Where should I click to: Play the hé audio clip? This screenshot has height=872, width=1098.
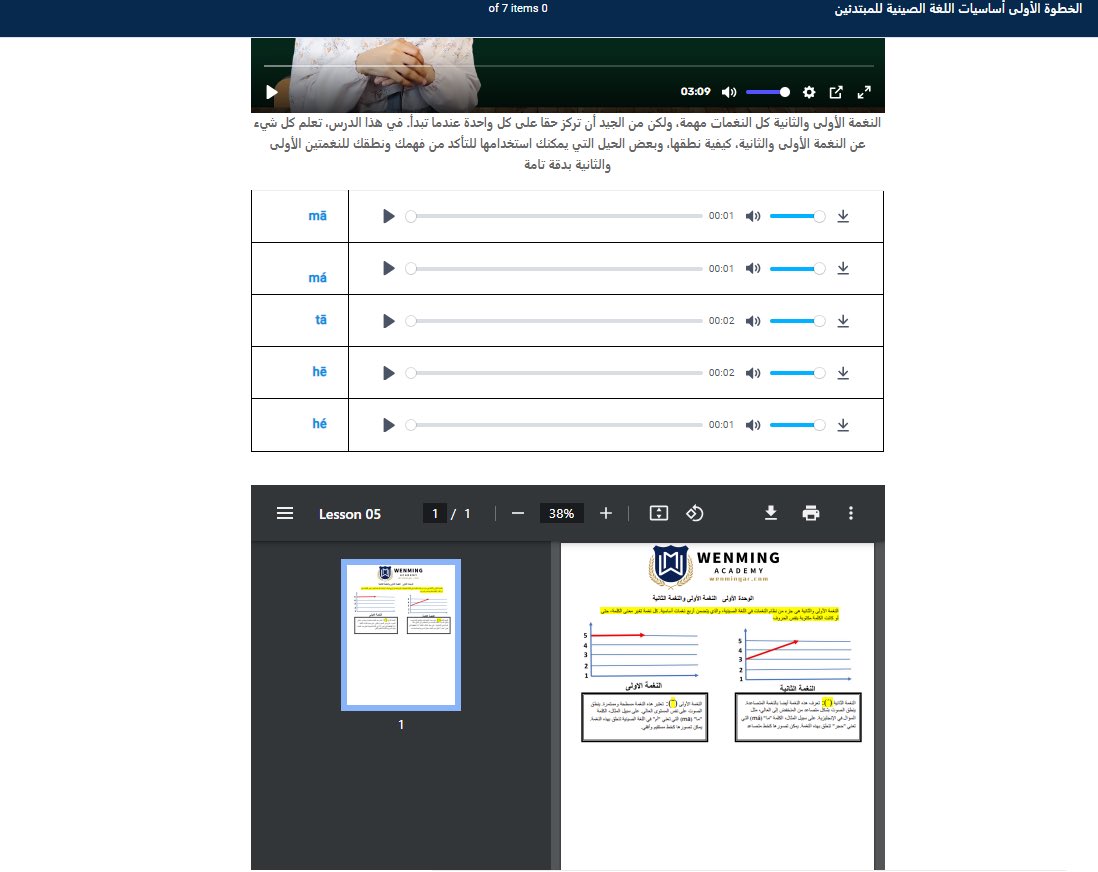point(389,425)
